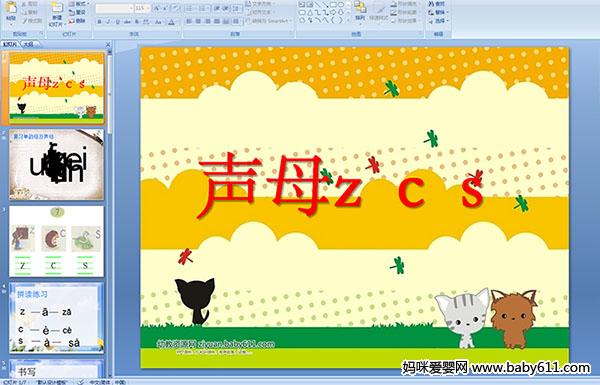This screenshot has width=600, height=385.
Task: Click the slide title 声母z c s
Action: (x=341, y=185)
